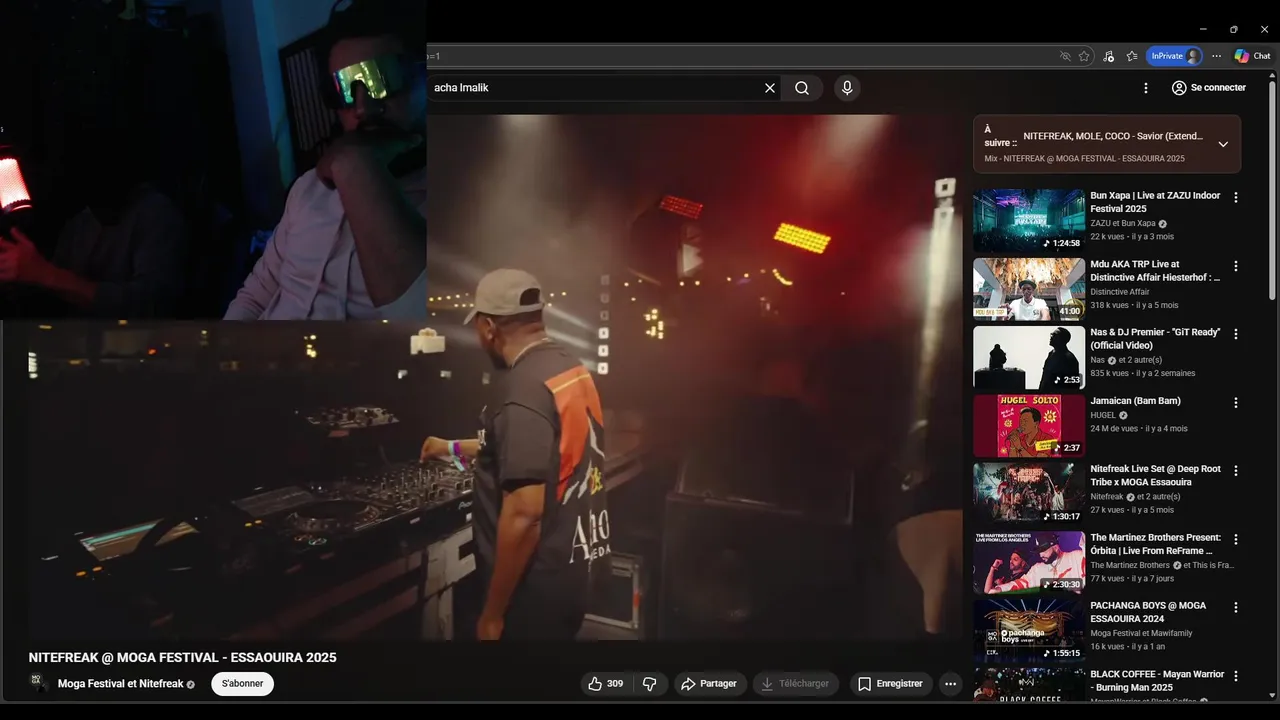Click the YouTube search magnifier button

point(802,88)
